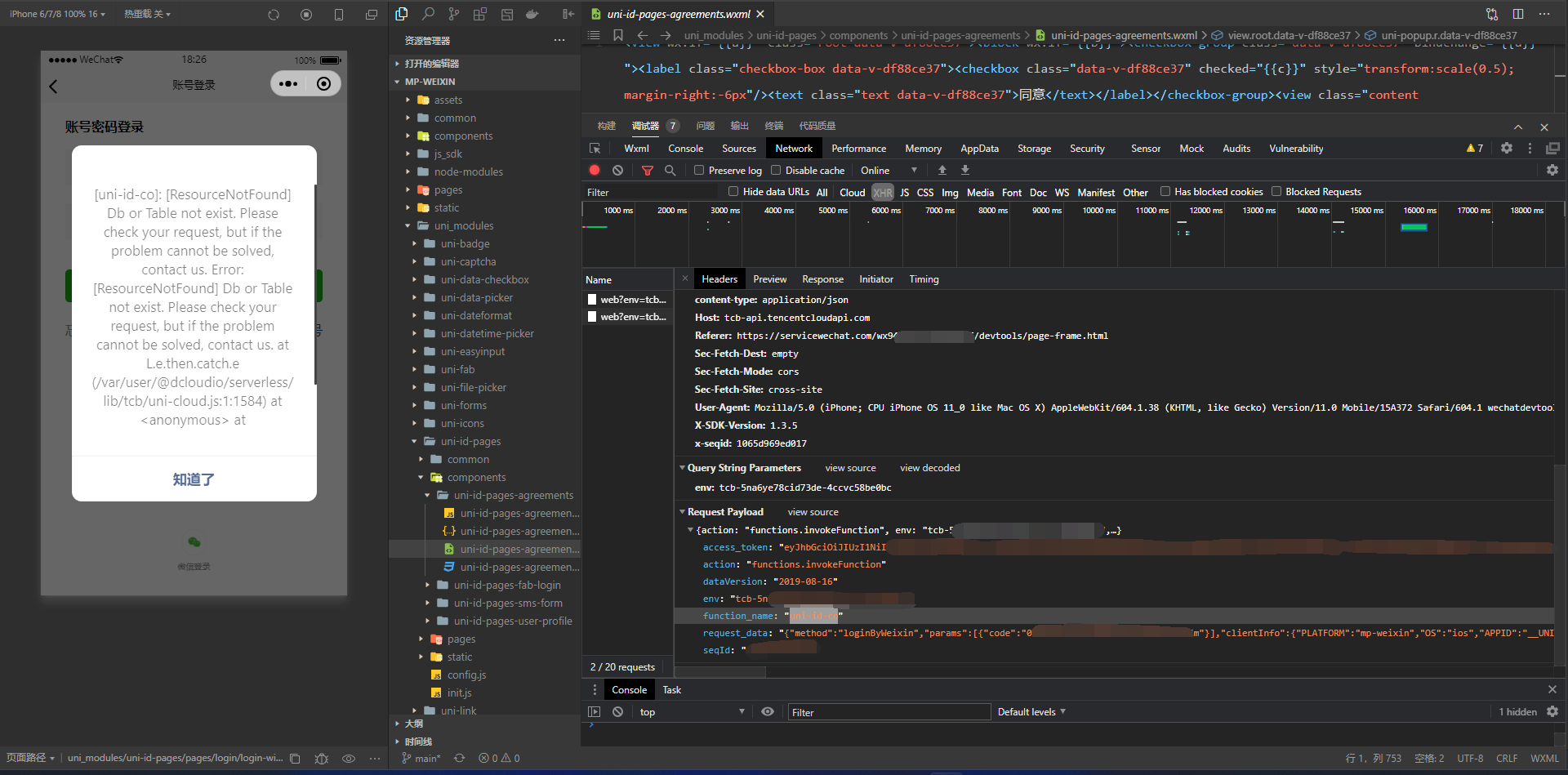Click the console Filter input field
This screenshot has width=1568, height=775.
[x=889, y=712]
